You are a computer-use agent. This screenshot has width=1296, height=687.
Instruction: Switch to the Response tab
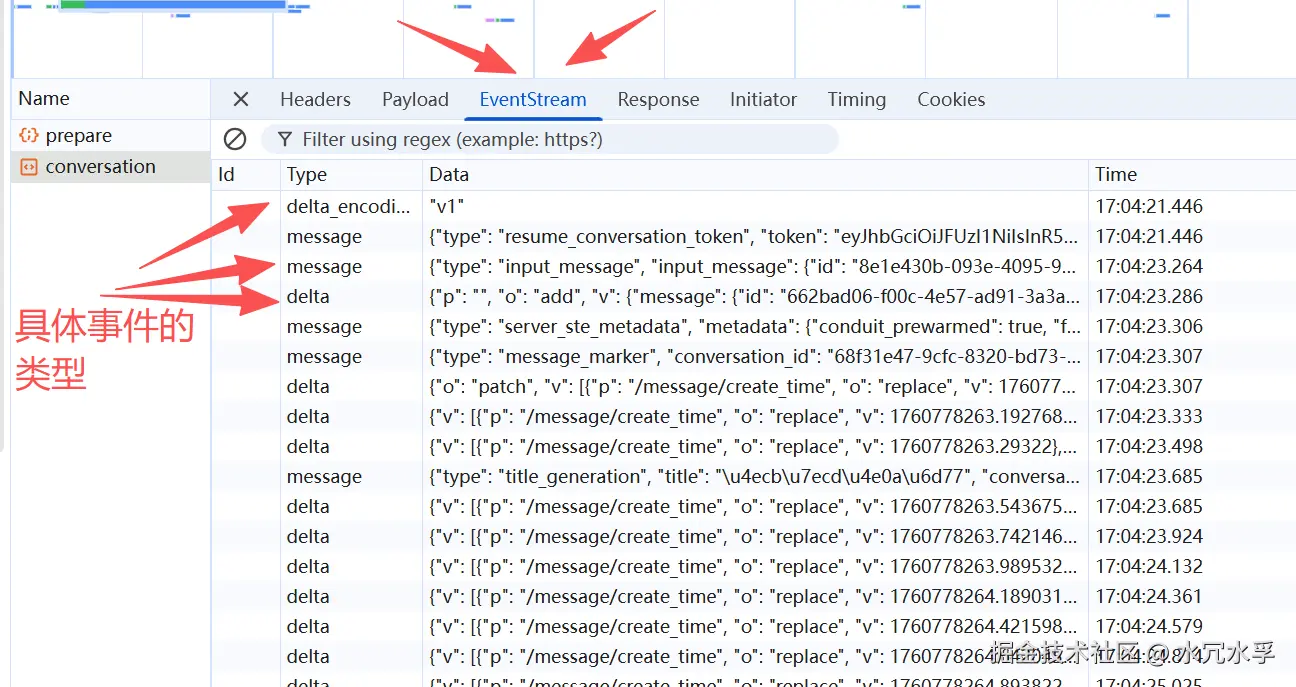[x=658, y=99]
